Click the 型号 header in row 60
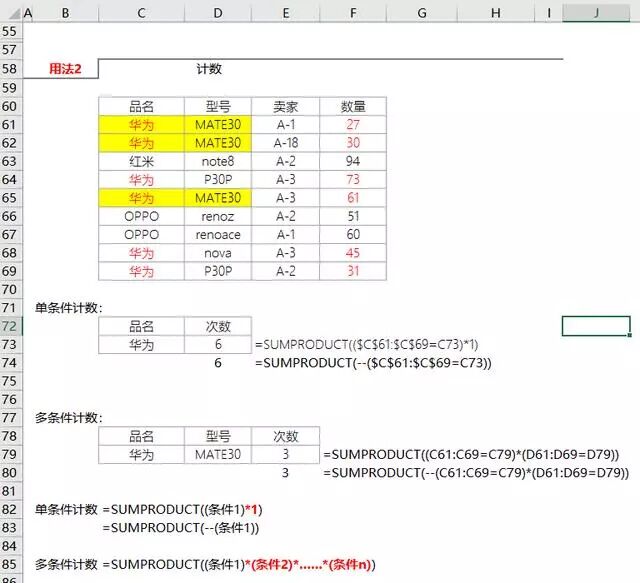 pyautogui.click(x=218, y=107)
